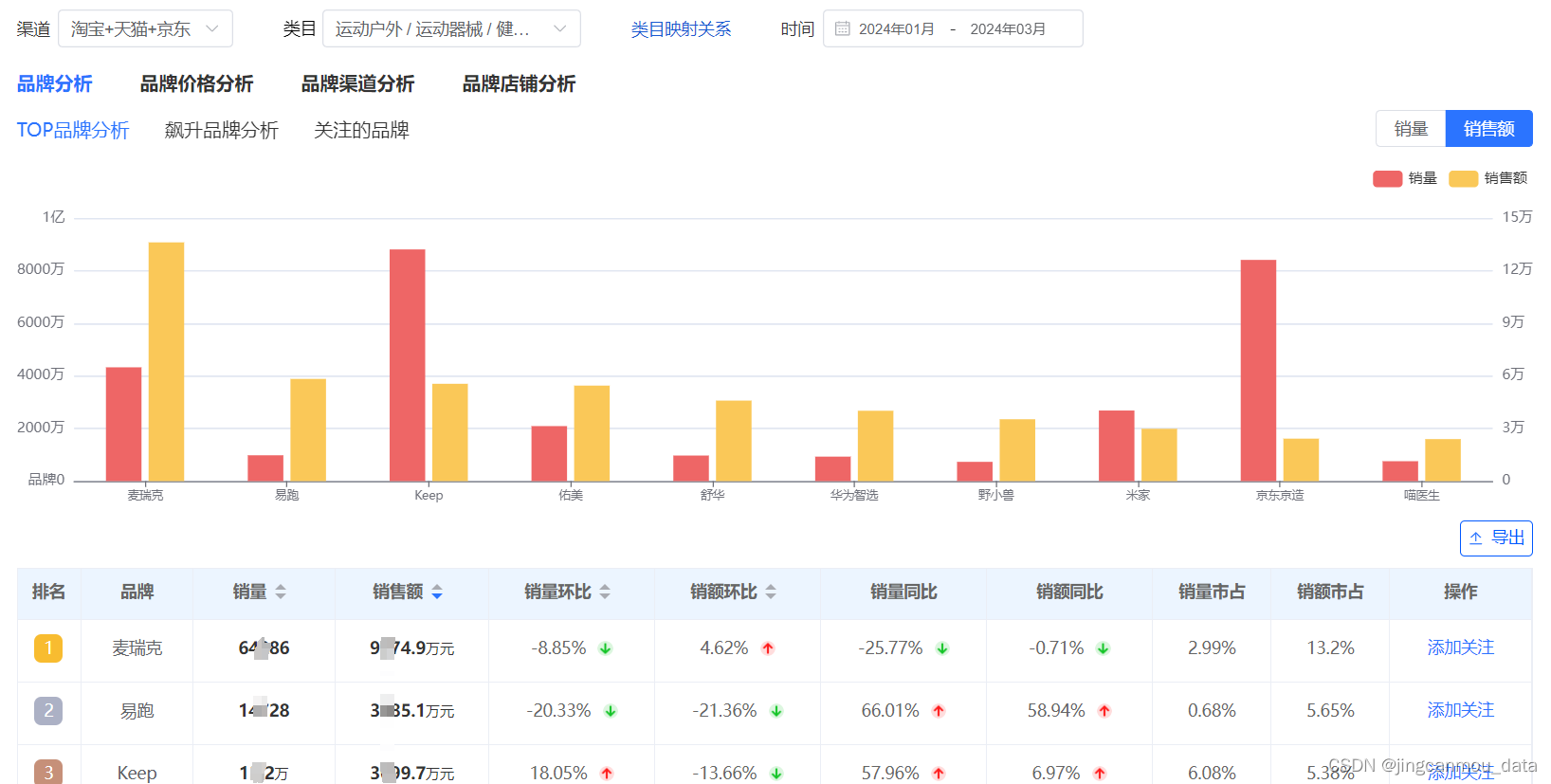Click 华为智选 axis label in chart
The height and width of the screenshot is (784, 1551).
click(x=854, y=495)
